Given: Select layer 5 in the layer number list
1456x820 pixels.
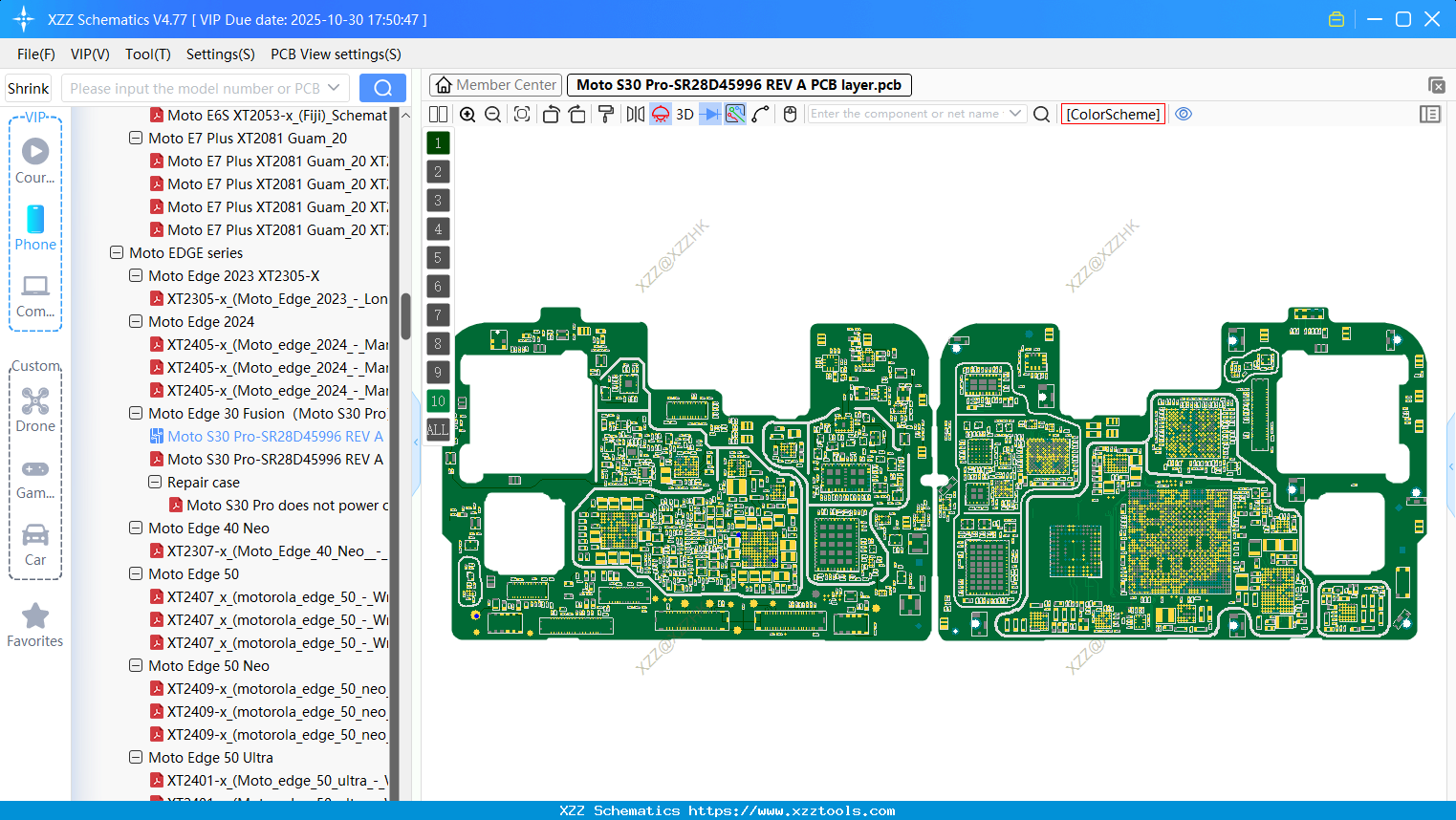Looking at the screenshot, I should (x=437, y=257).
